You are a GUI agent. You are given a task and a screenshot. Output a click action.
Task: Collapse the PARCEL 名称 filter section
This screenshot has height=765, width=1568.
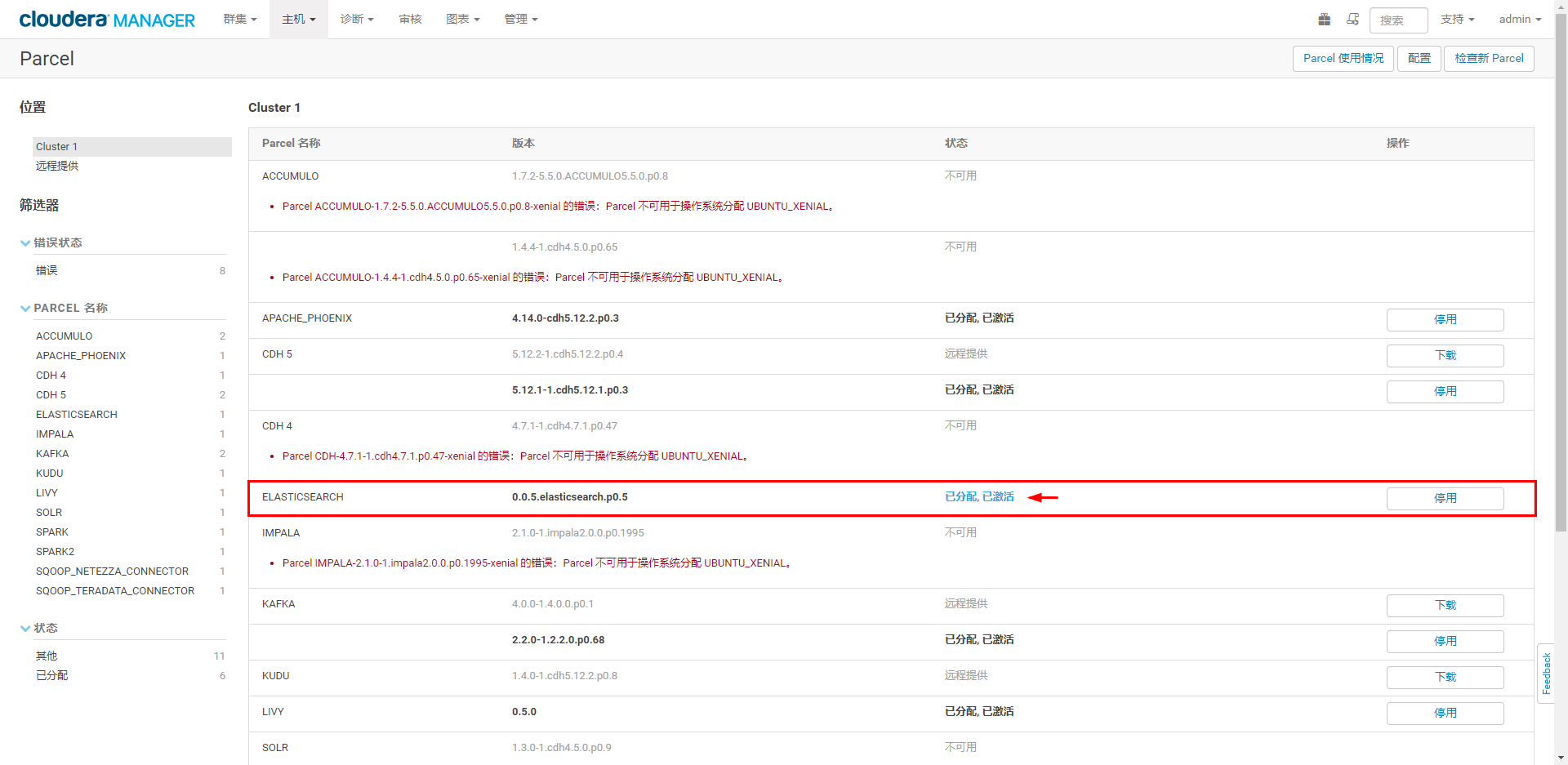[65, 308]
